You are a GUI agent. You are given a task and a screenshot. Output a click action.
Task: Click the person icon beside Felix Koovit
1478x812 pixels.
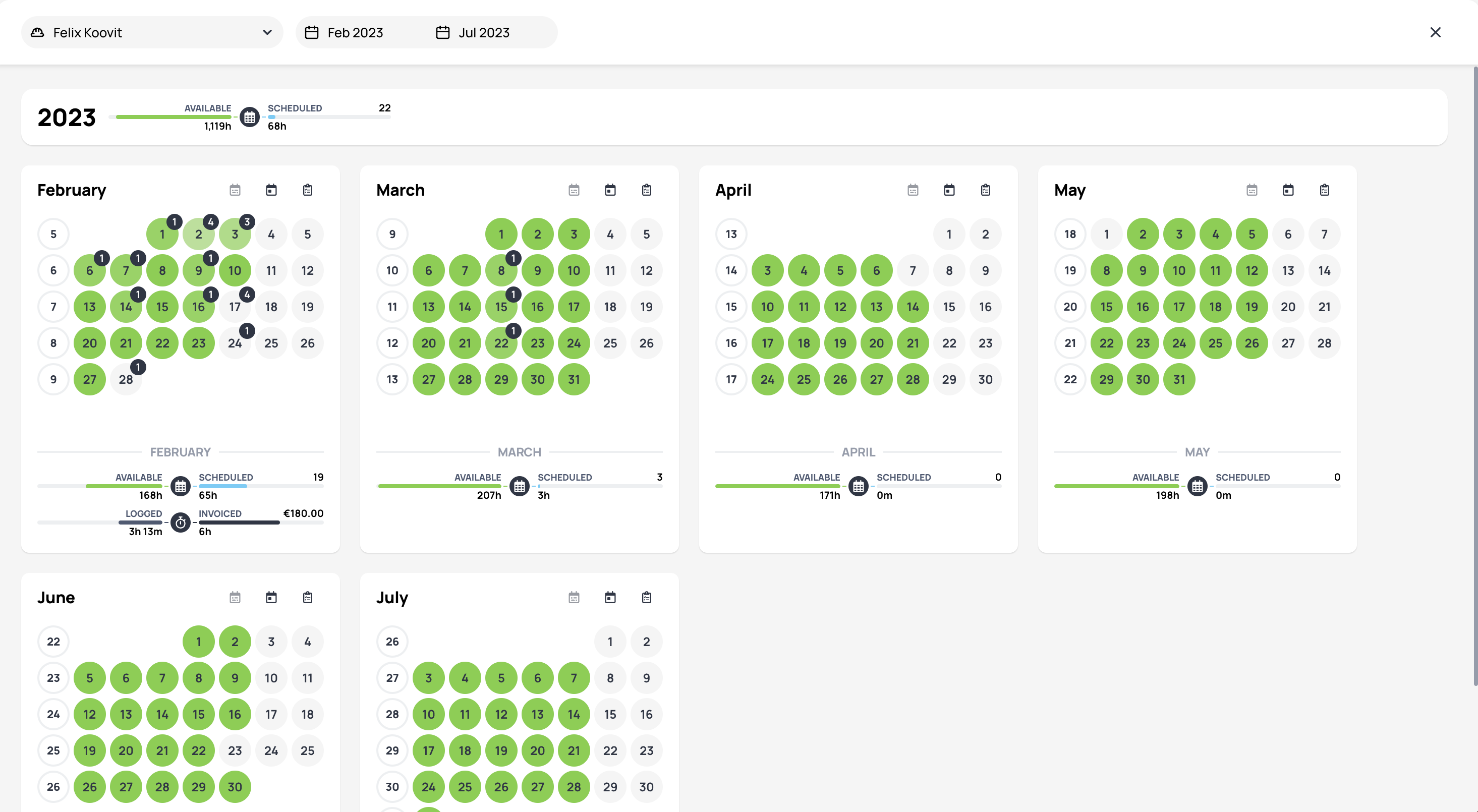point(37,32)
